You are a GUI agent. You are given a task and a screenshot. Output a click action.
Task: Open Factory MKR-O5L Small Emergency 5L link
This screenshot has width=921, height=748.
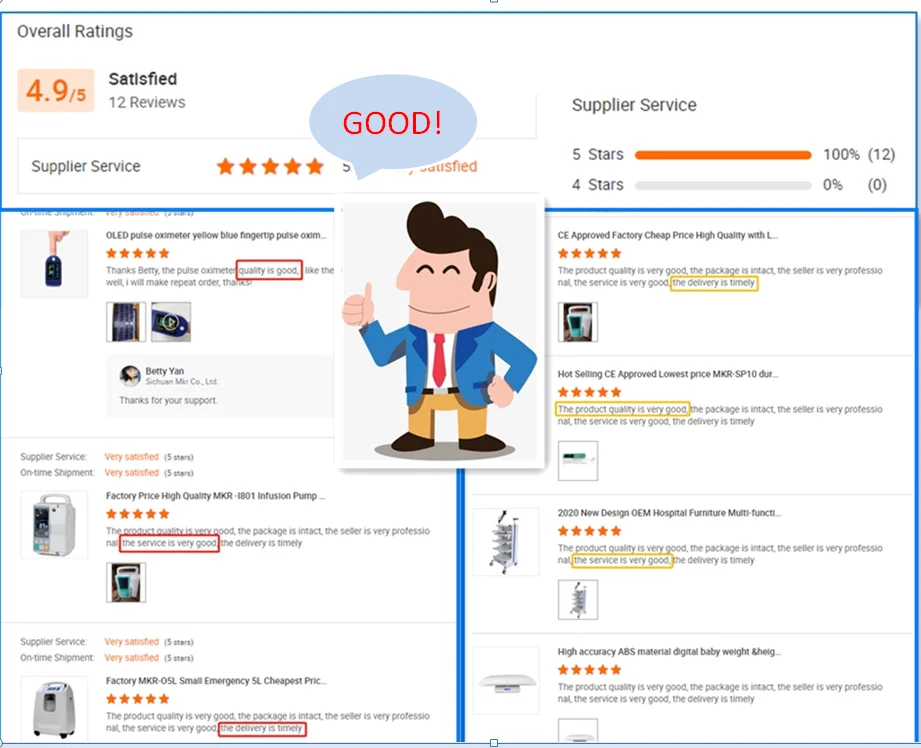pyautogui.click(x=216, y=680)
